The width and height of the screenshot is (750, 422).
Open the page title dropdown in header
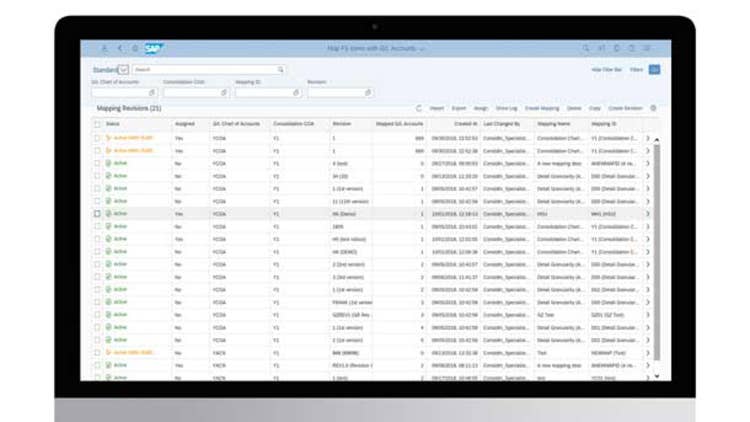(423, 48)
